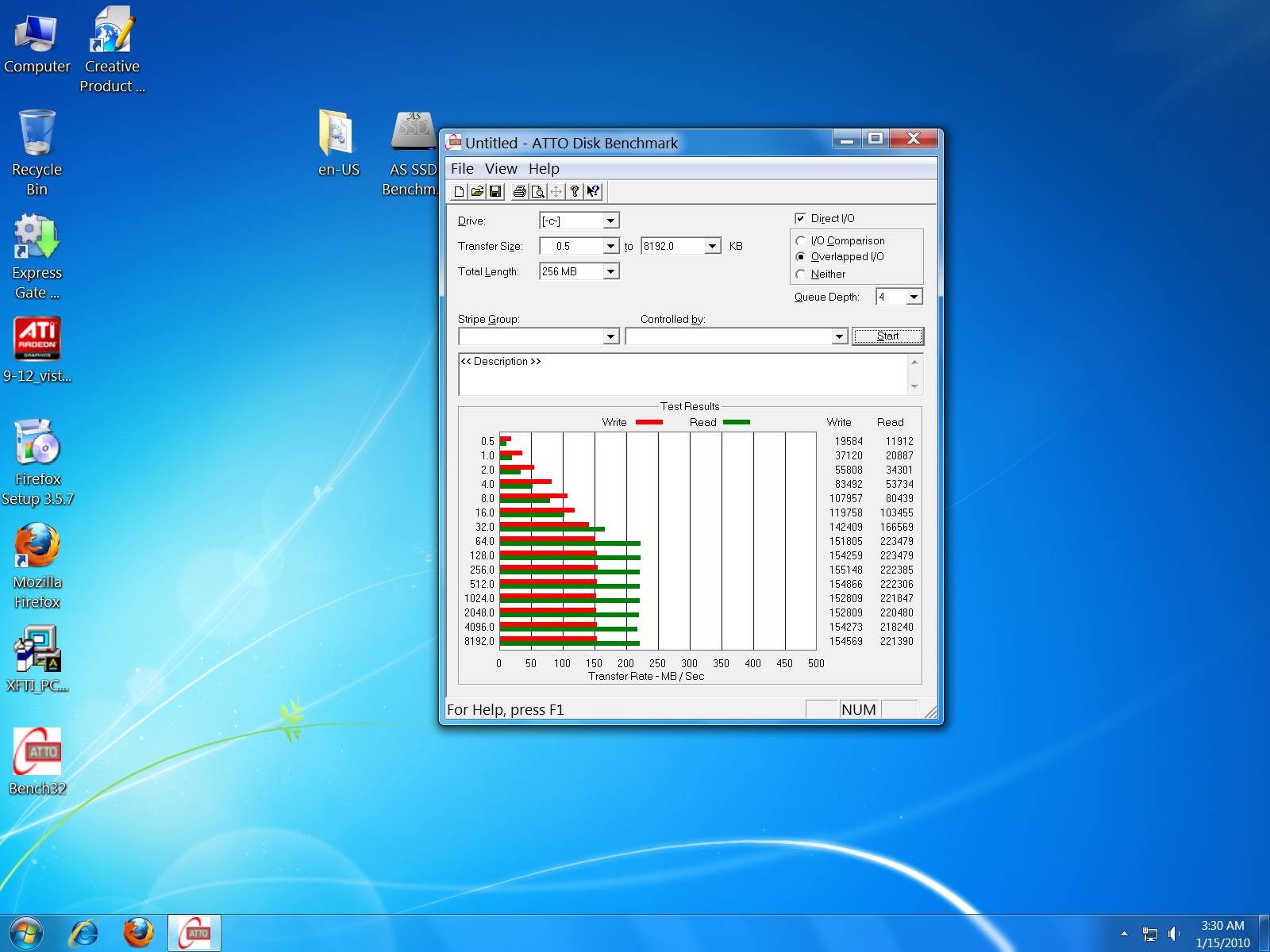1270x952 pixels.
Task: Click the yellow question mark About icon
Action: pos(575,191)
